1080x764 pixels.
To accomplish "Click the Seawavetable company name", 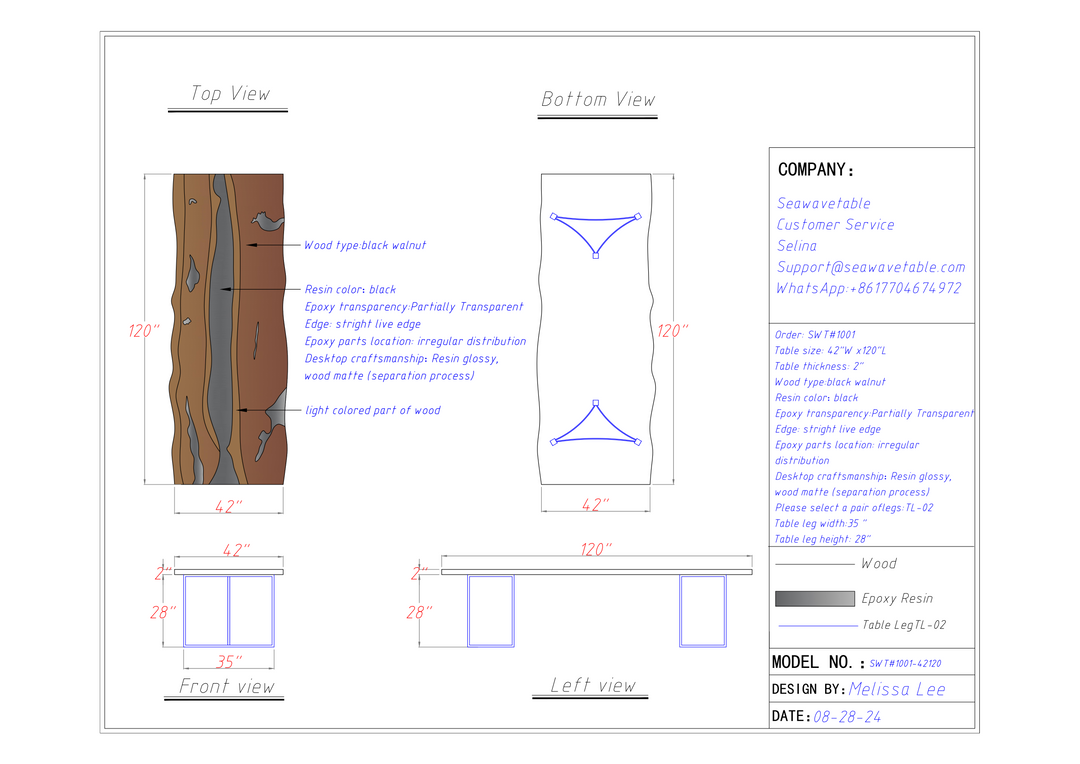I will pyautogui.click(x=824, y=203).
